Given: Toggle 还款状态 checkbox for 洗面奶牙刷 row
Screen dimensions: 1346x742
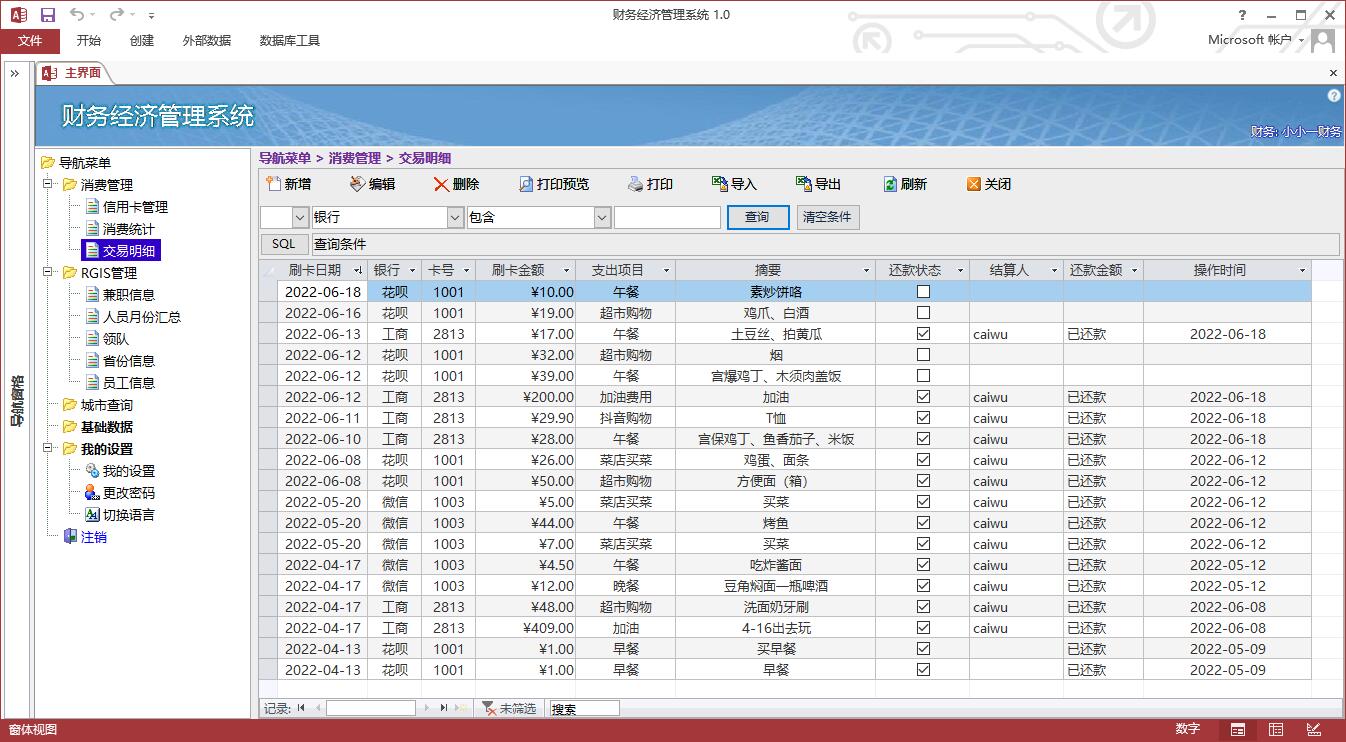Looking at the screenshot, I should tap(923, 607).
